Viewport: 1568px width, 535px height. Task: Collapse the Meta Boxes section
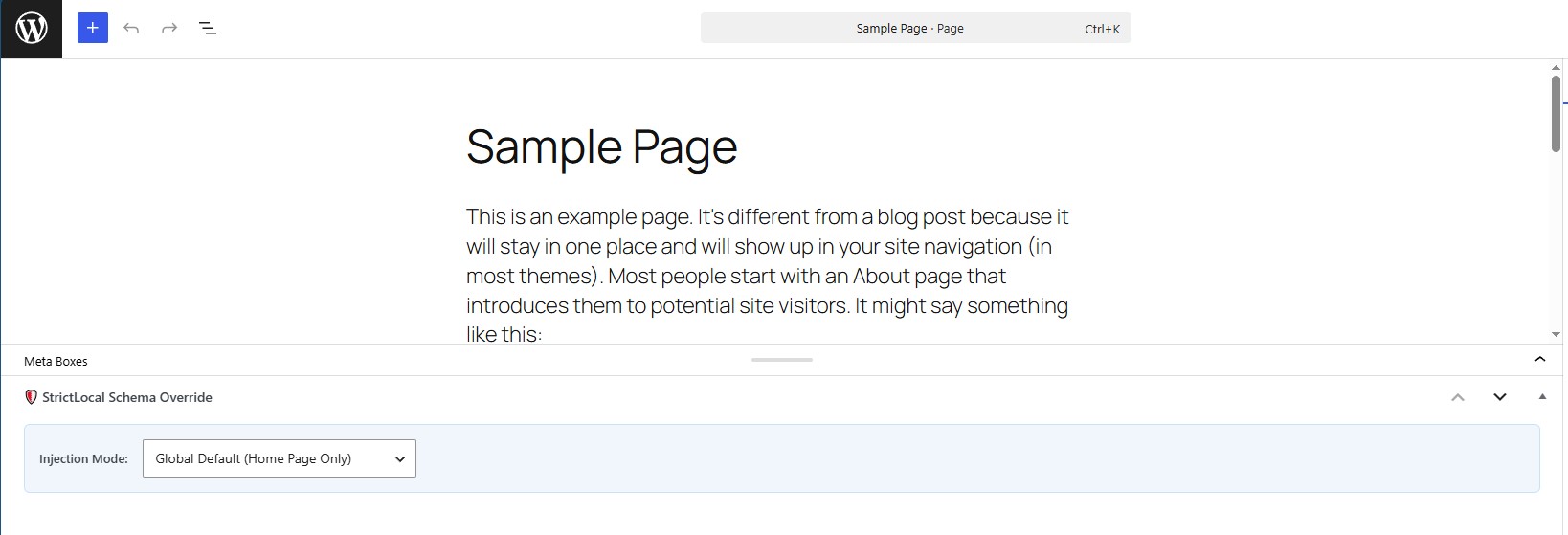pos(1540,360)
